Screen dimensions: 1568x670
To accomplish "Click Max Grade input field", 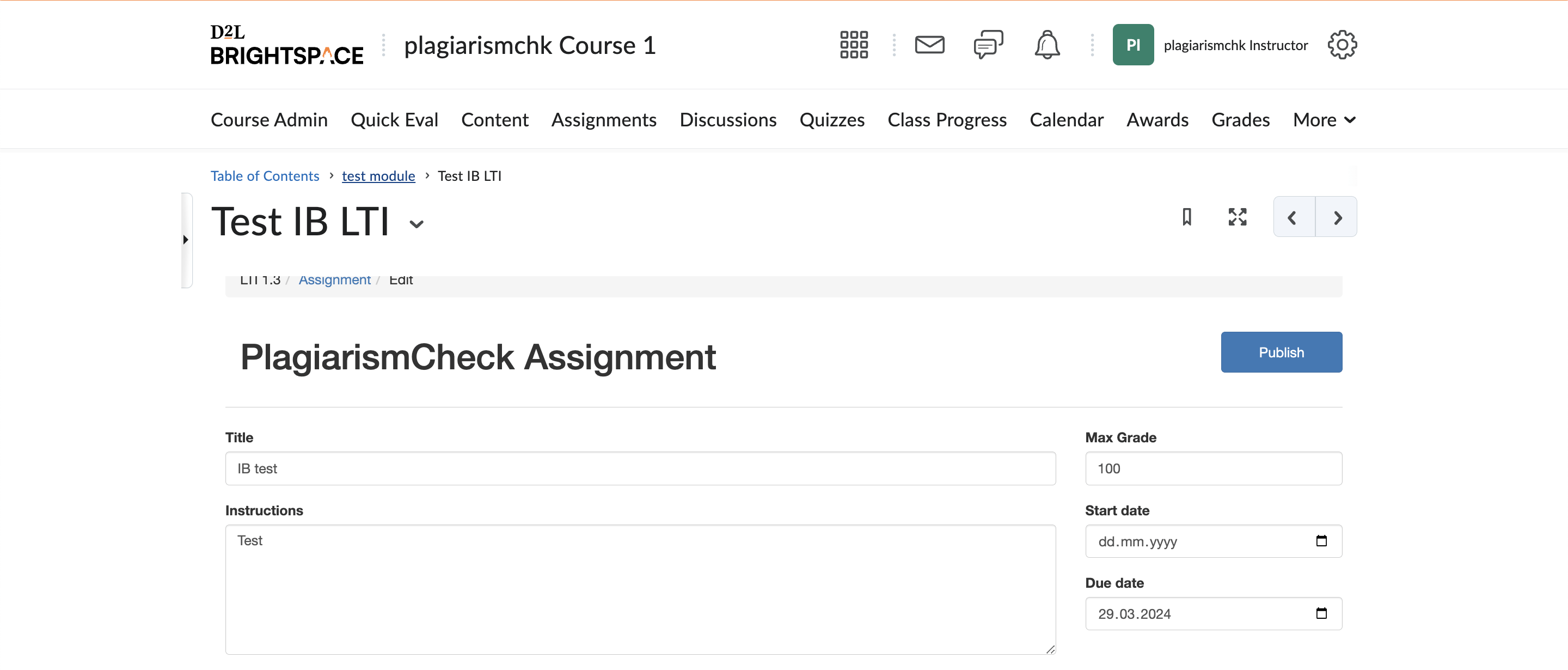I will pyautogui.click(x=1213, y=468).
